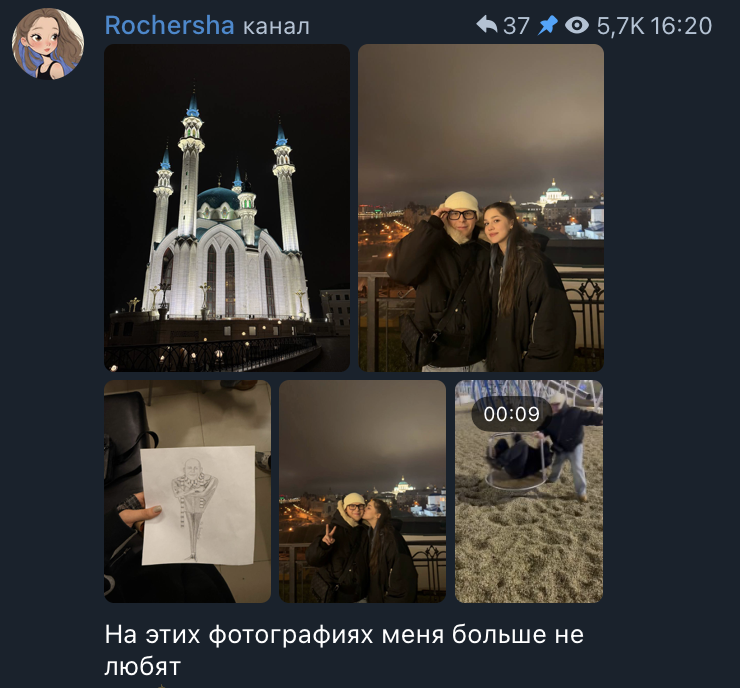Screen dimensions: 740x688
Task: Click the man in beanie in large photo
Action: [439, 278]
